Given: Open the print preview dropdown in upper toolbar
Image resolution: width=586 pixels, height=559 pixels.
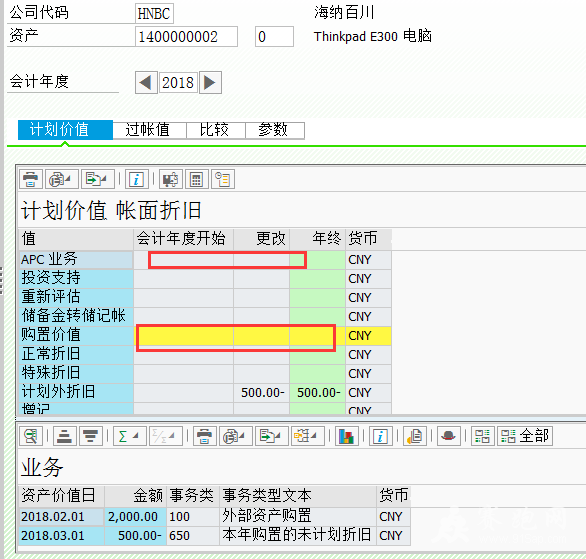Looking at the screenshot, I should 62,179.
